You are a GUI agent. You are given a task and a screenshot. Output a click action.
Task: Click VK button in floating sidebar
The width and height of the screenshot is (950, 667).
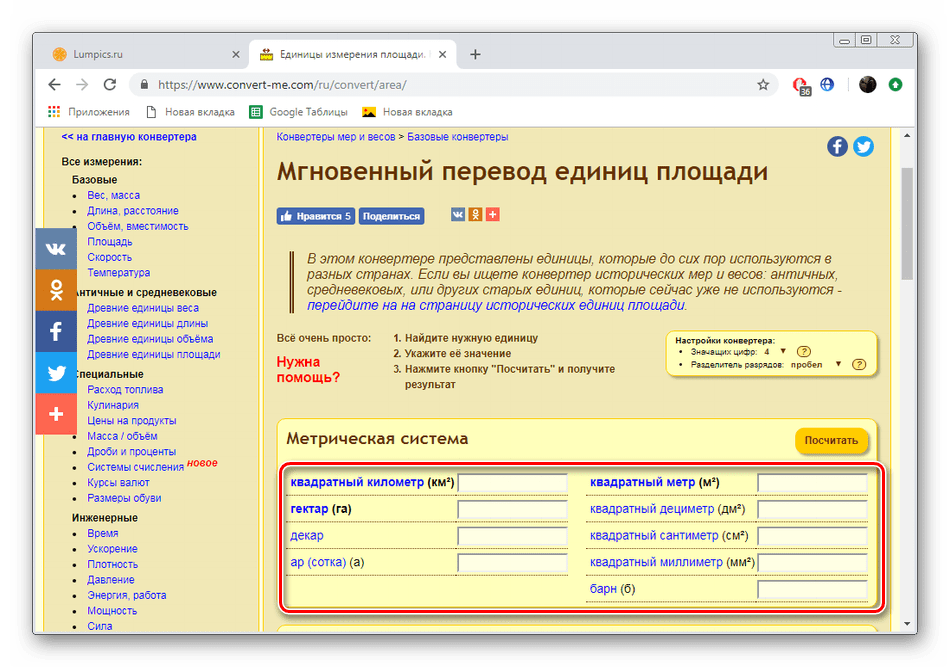click(x=56, y=248)
